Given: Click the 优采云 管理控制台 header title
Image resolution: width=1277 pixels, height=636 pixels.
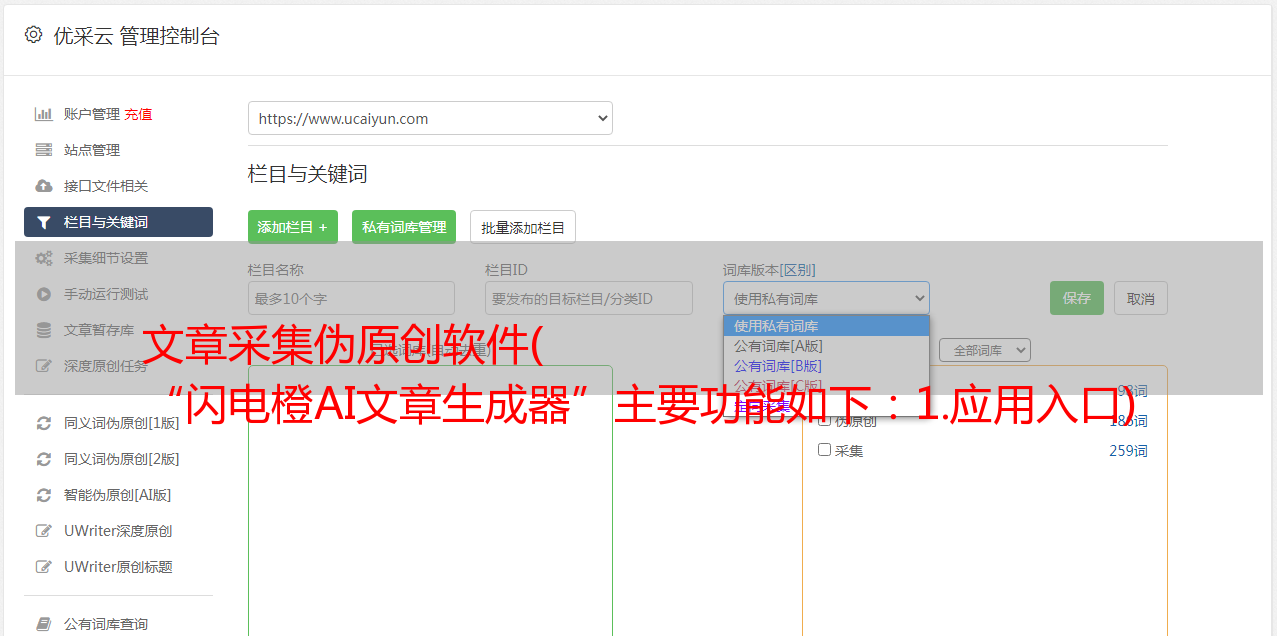Looking at the screenshot, I should [136, 36].
